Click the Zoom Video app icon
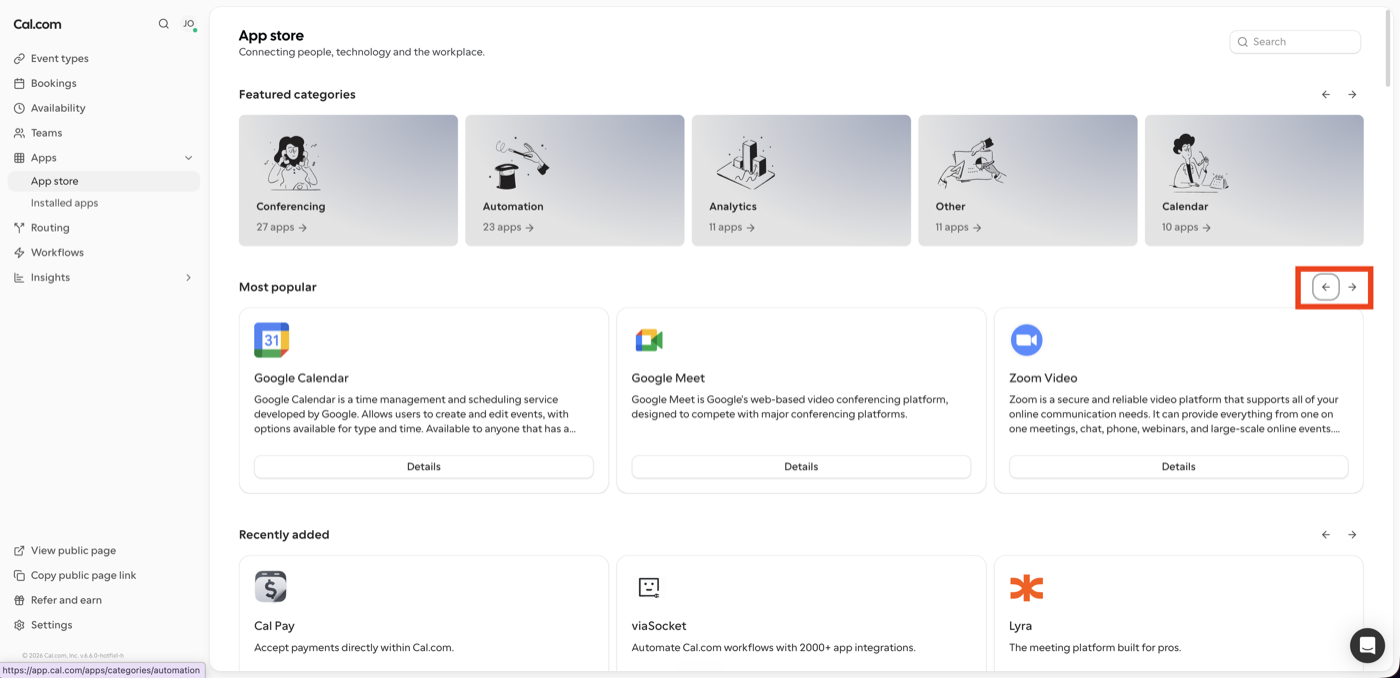Image resolution: width=1400 pixels, height=678 pixels. click(1026, 340)
